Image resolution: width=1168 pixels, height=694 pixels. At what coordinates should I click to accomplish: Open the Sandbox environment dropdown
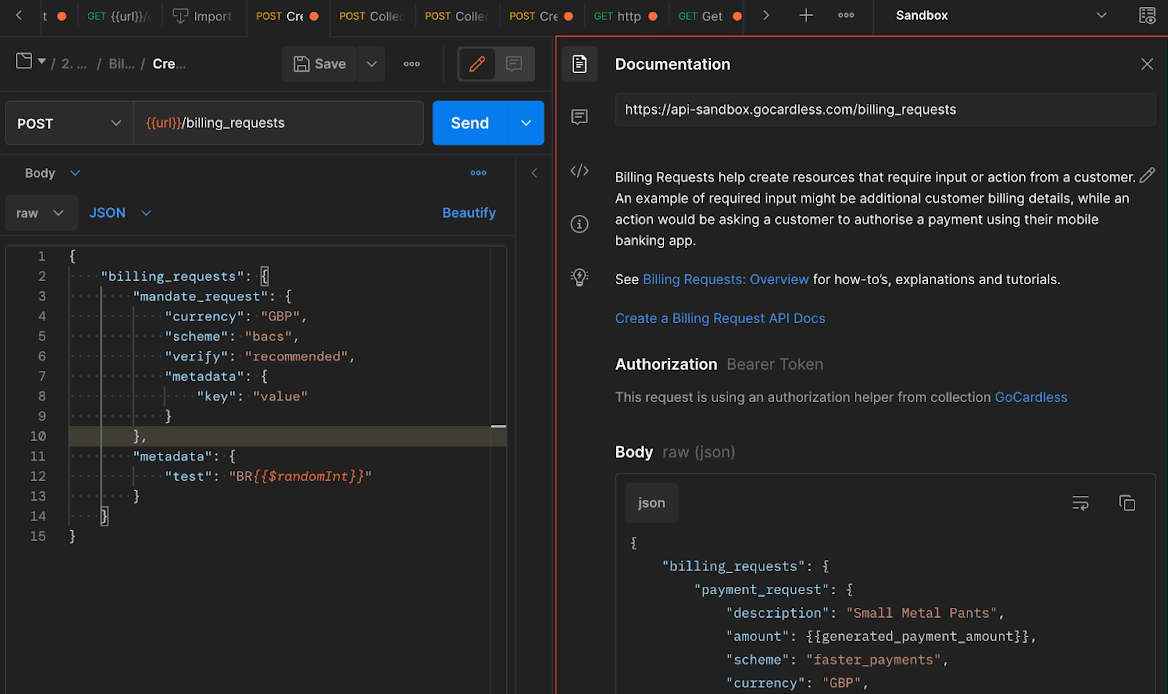pyautogui.click(x=1000, y=16)
